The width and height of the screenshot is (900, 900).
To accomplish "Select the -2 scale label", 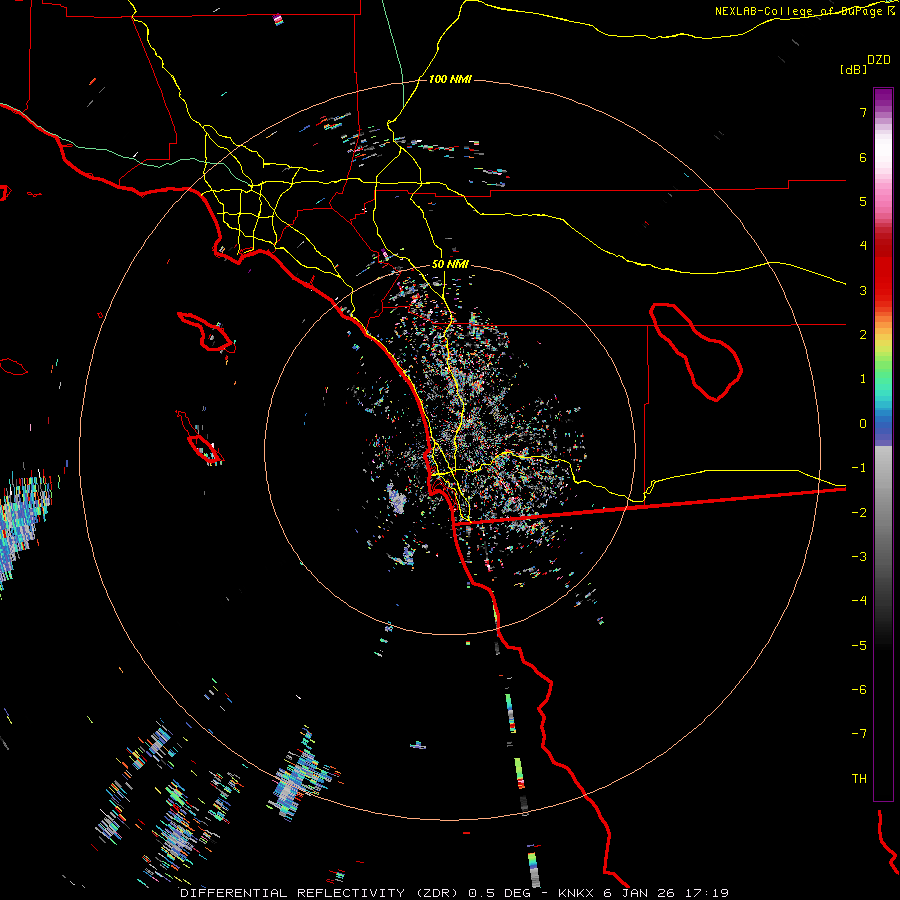I will tap(859, 512).
